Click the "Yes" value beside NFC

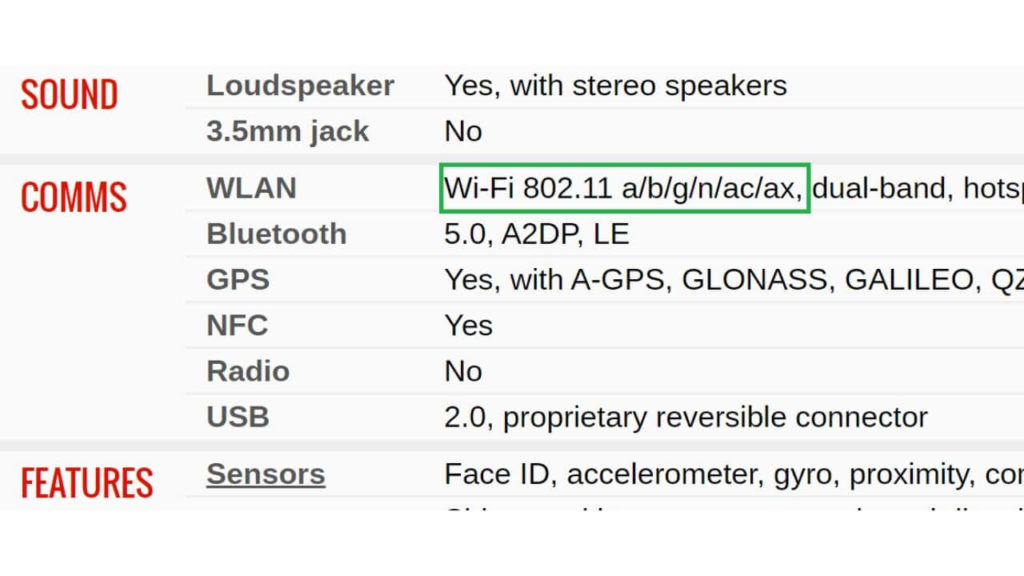coord(468,325)
